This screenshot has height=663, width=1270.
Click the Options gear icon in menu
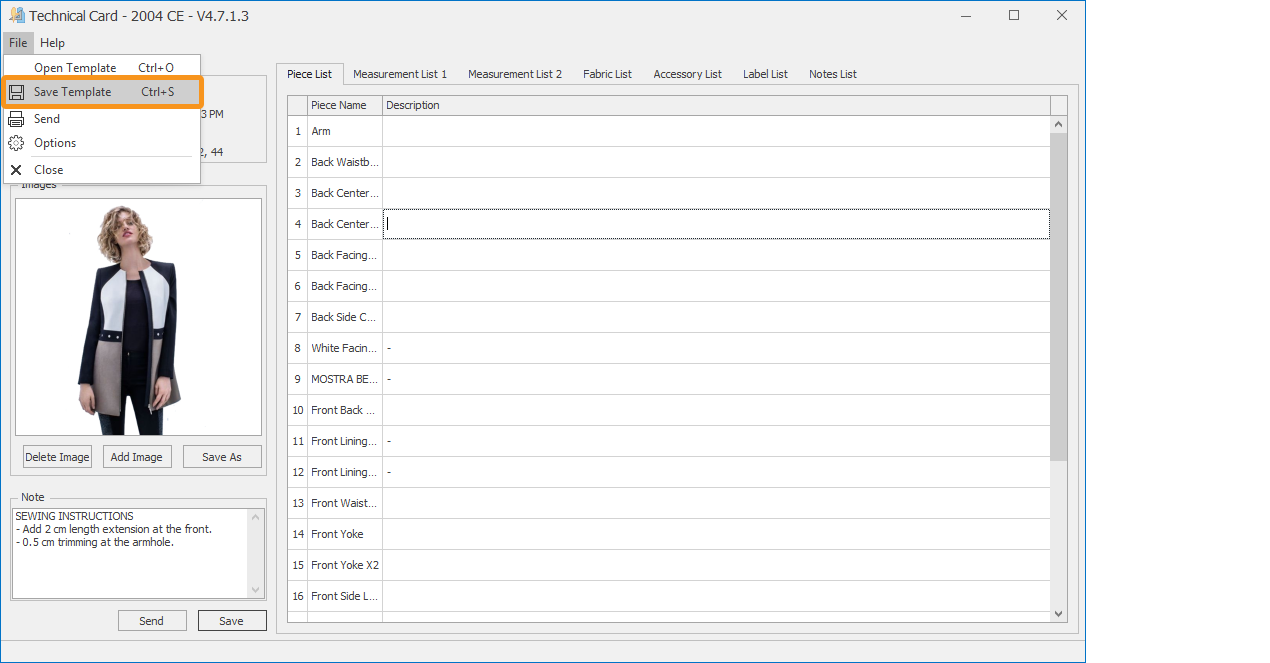pos(16,143)
